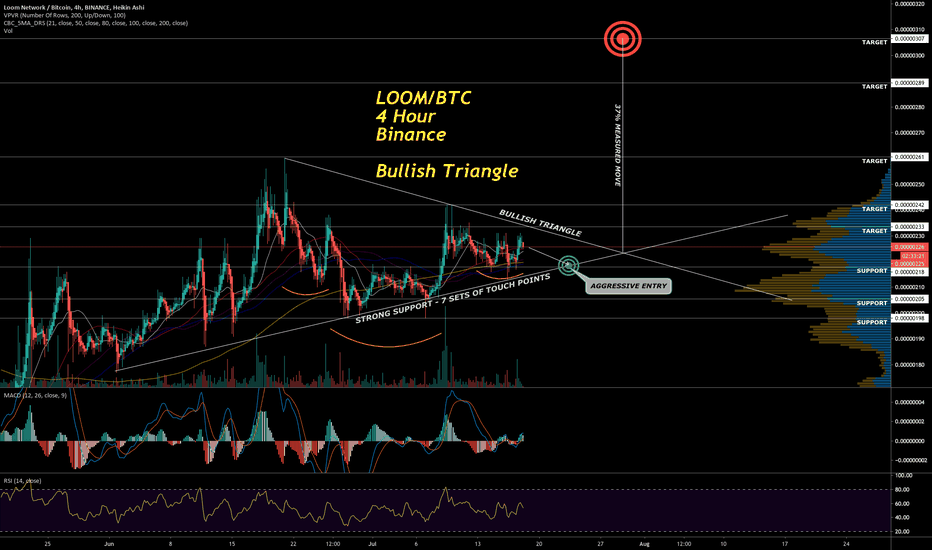932x550 pixels.
Task: Click the 8 date label on time axis
Action: coord(171,543)
